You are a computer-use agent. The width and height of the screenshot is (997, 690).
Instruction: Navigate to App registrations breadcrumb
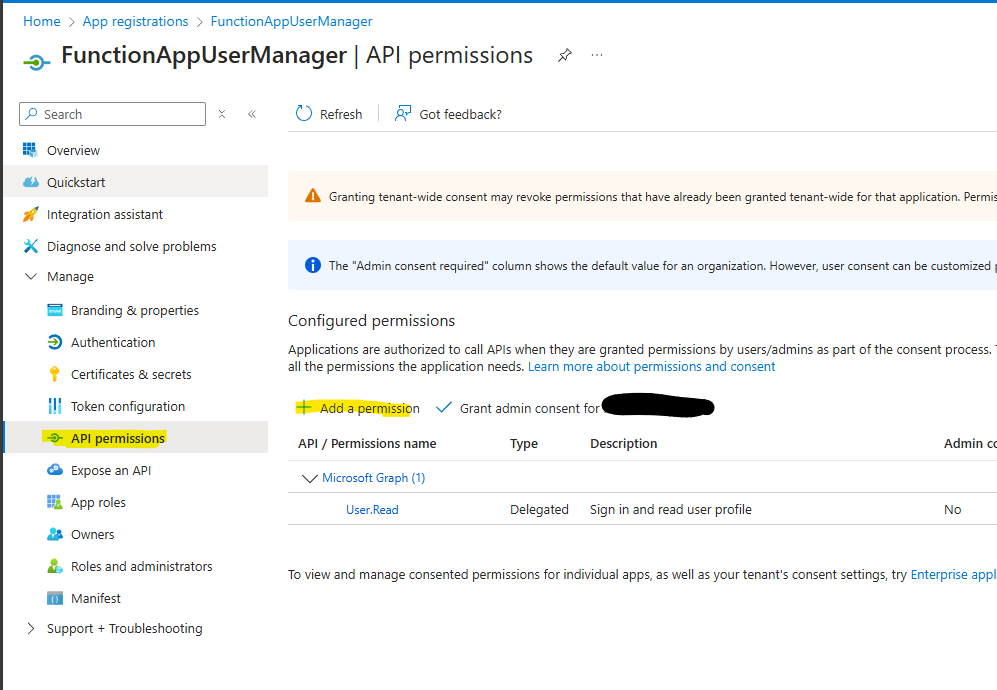pos(135,21)
